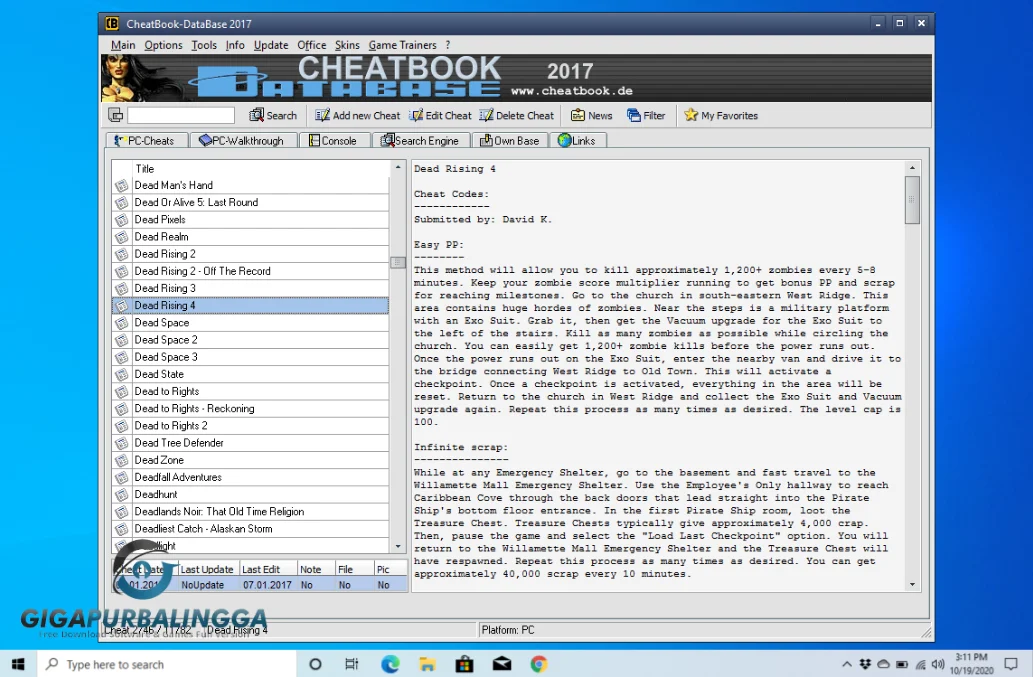Viewport: 1033px width, 677px height.
Task: Select the highlighted Dead Rising 4 row
Action: pyautogui.click(x=250, y=305)
